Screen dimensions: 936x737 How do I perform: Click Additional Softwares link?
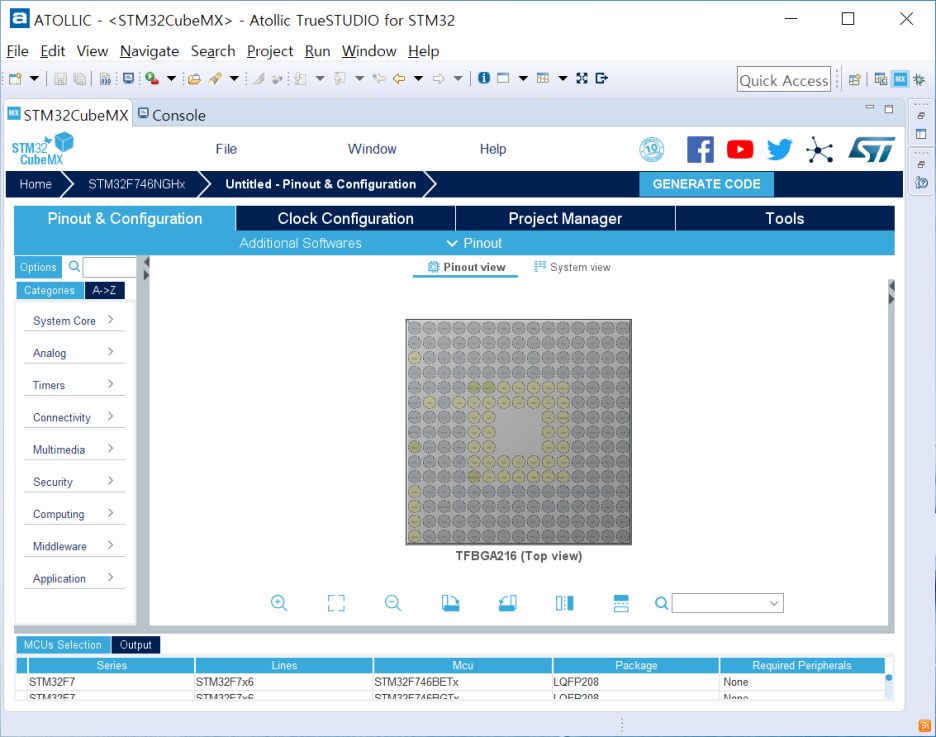point(300,243)
